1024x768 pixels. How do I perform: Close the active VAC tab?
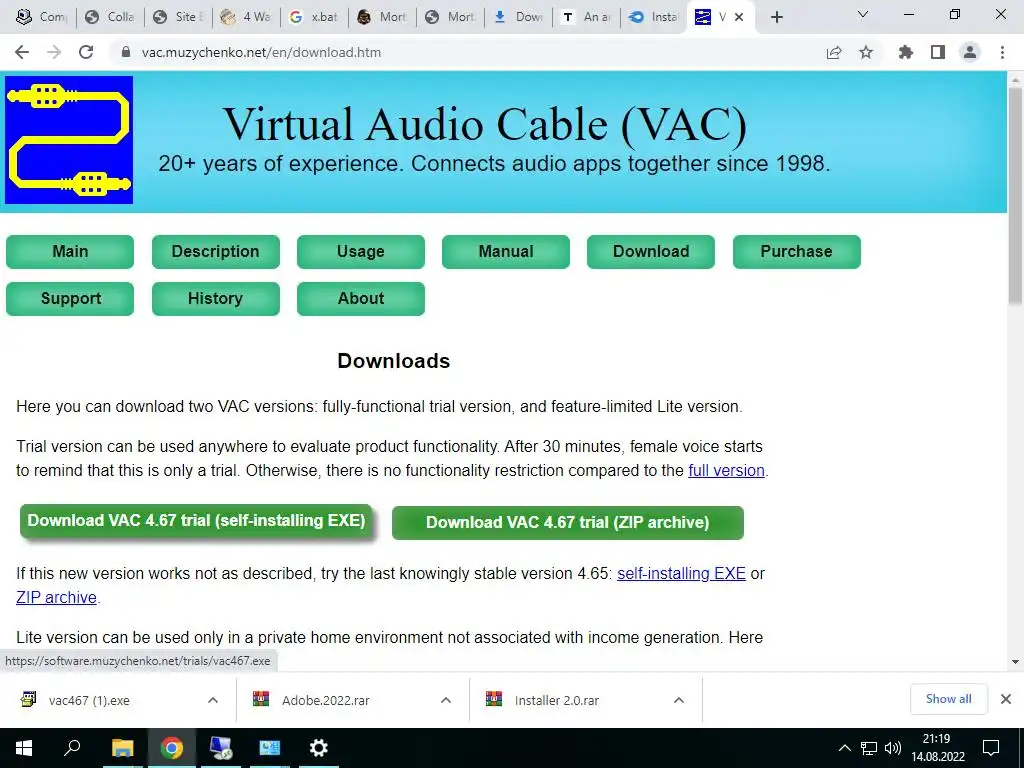739,17
